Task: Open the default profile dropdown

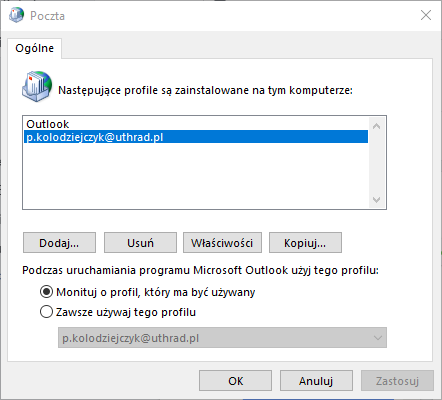Action: point(222,338)
